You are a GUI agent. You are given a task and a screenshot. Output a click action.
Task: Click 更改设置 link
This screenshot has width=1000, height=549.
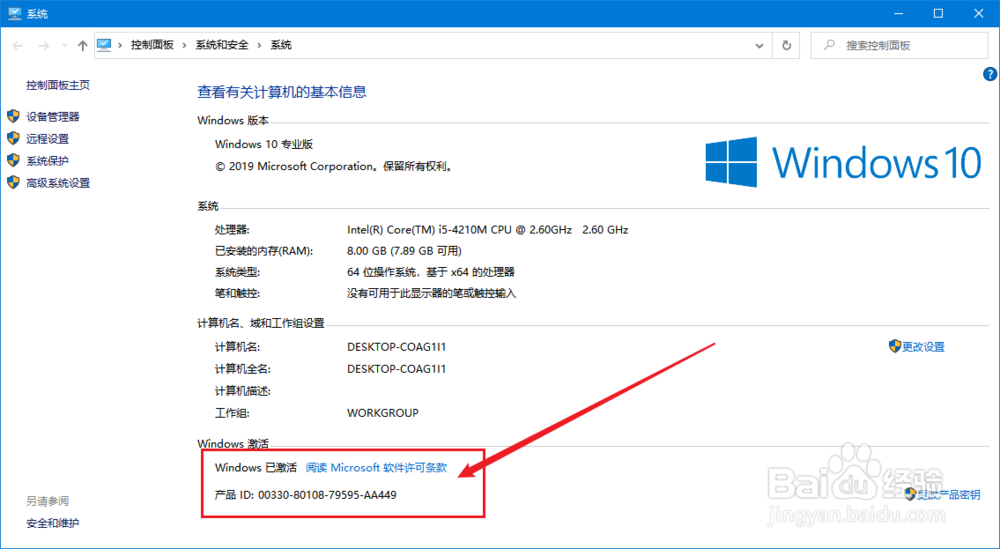click(923, 347)
